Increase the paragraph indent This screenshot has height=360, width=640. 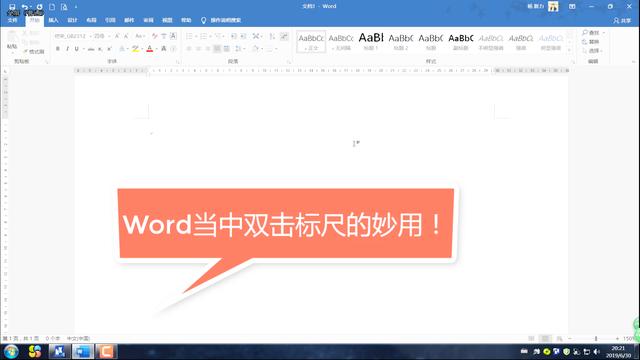coord(243,36)
